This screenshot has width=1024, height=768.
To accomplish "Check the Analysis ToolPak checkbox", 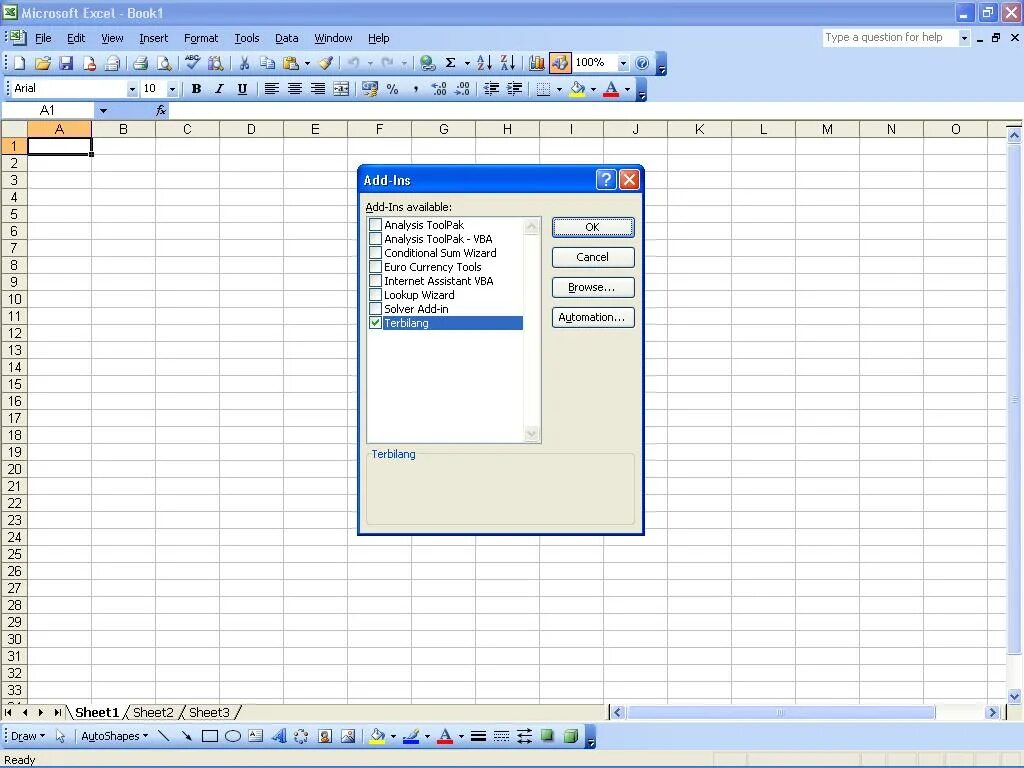I will [x=376, y=225].
